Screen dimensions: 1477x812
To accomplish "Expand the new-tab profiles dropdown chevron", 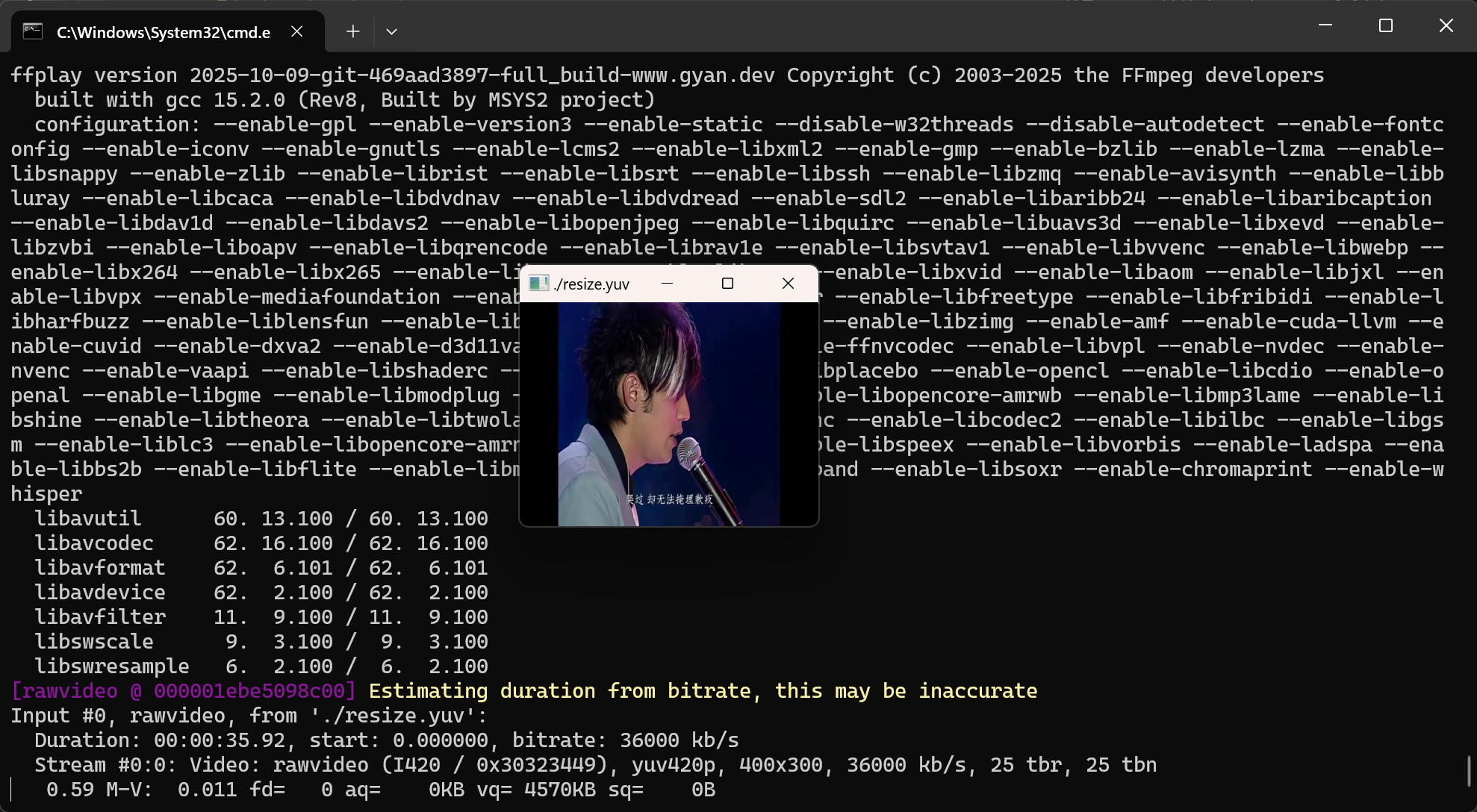I will point(391,31).
